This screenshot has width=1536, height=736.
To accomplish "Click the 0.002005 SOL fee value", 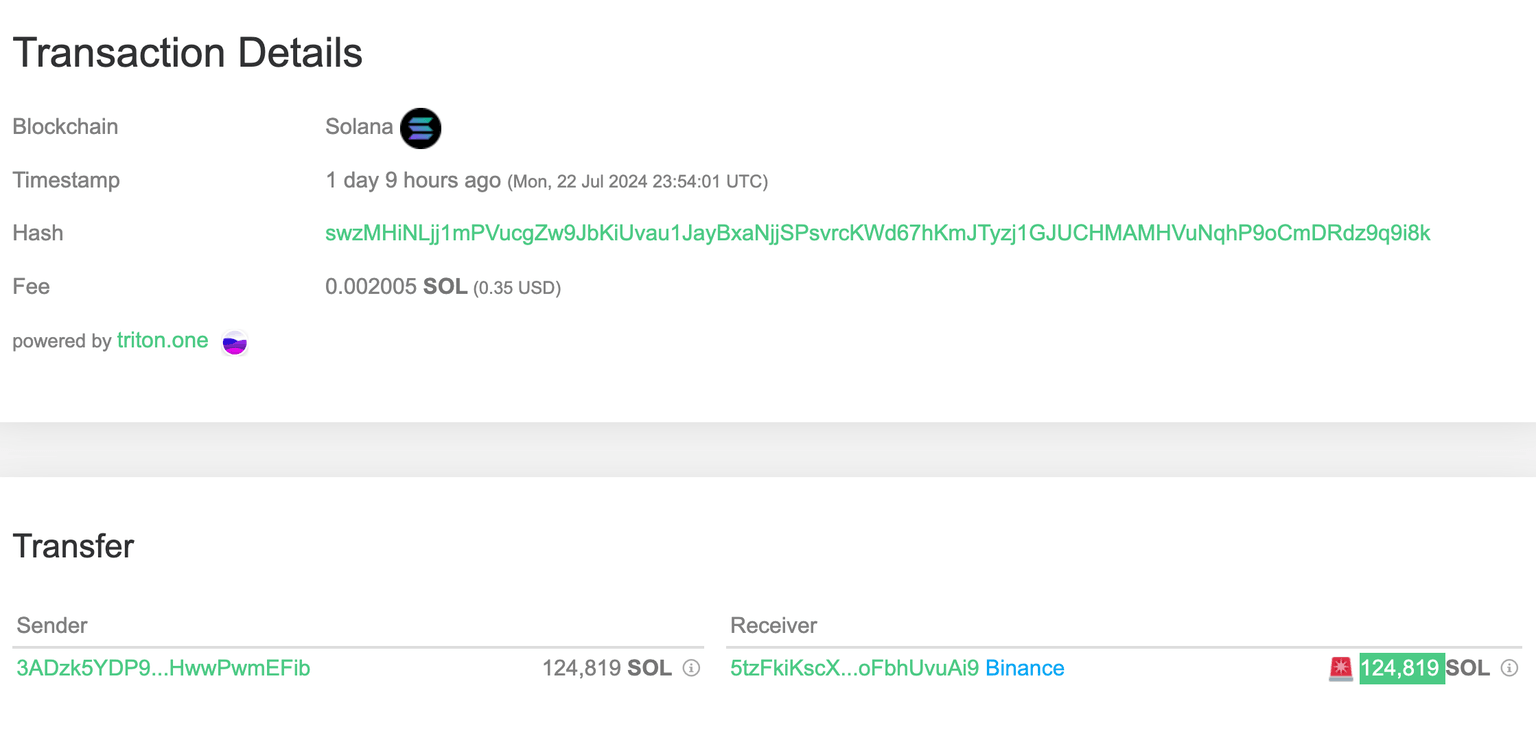I will coord(396,287).
